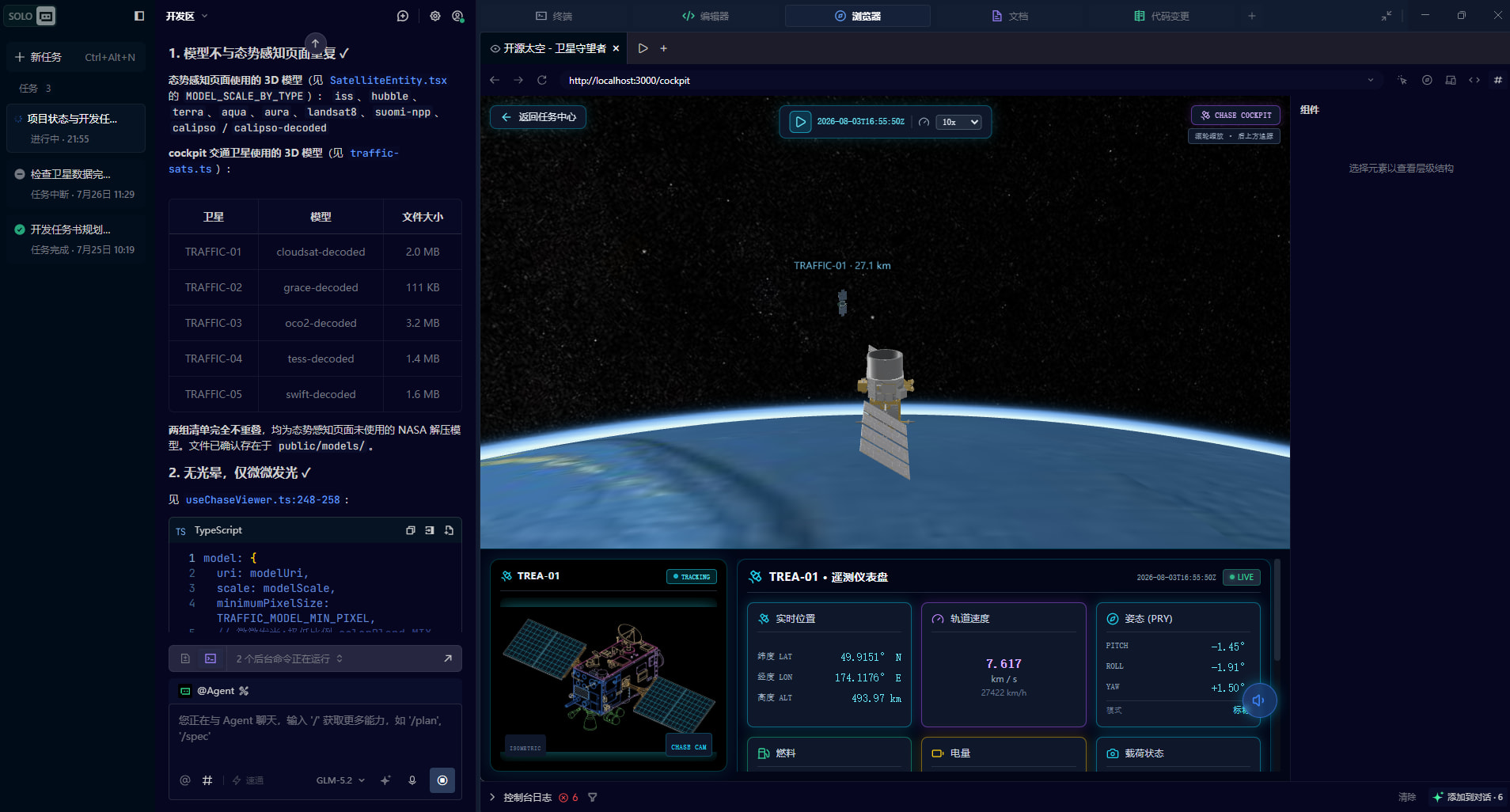This screenshot has height=812, width=1510.
Task: Switch to the 编辑器 tab
Action: pyautogui.click(x=706, y=16)
